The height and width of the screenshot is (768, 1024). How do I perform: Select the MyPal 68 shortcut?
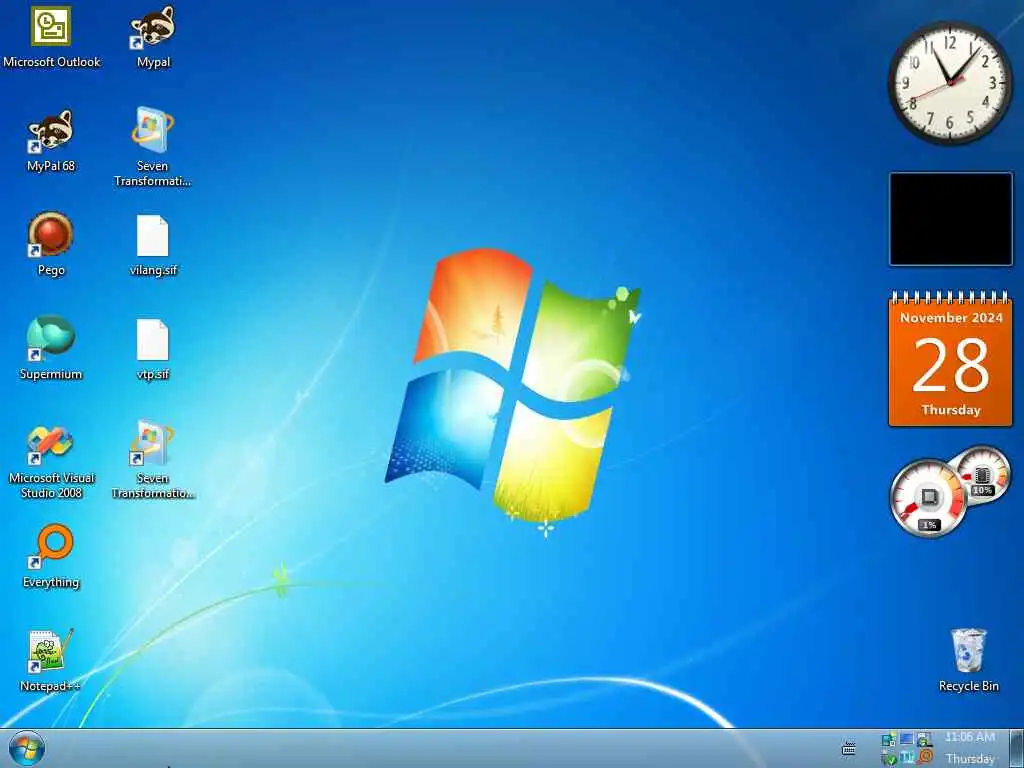tap(51, 140)
